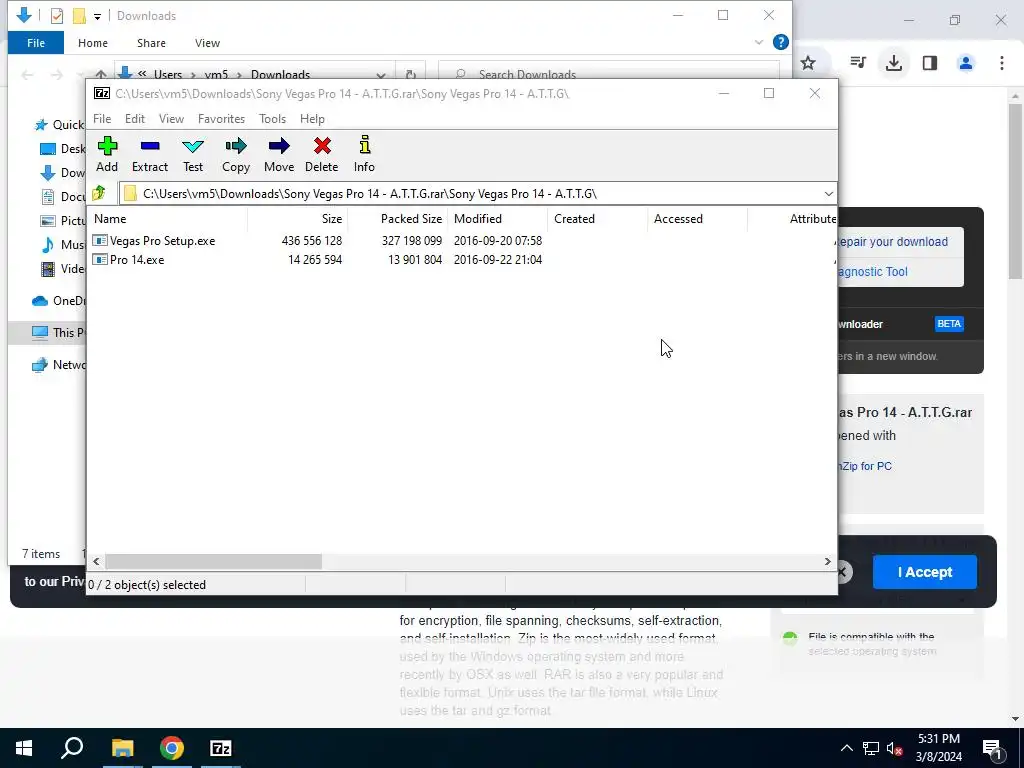Image resolution: width=1024 pixels, height=768 pixels.
Task: Click the scroll right arrow in 7-Zip
Action: [x=827, y=562]
